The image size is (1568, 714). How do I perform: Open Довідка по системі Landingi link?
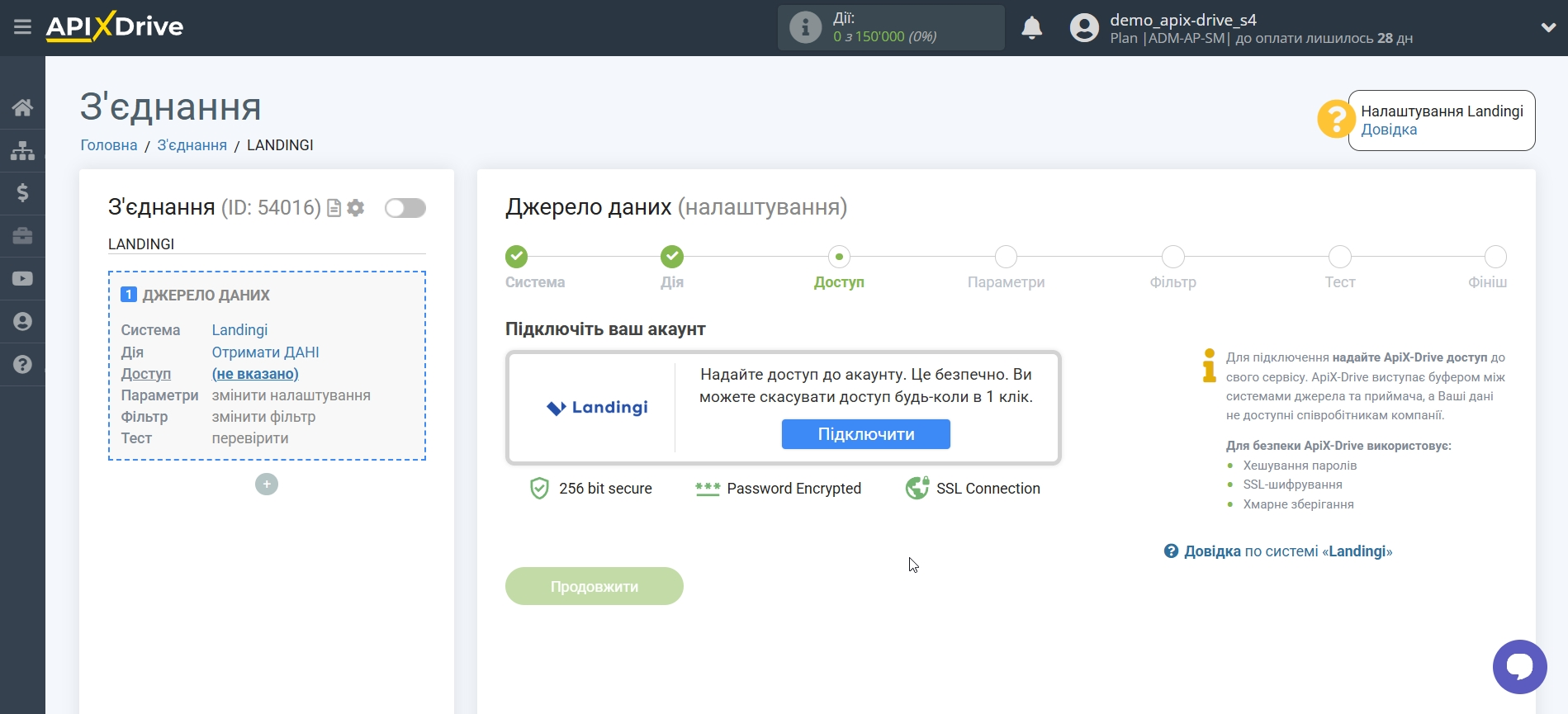pyautogui.click(x=1278, y=551)
